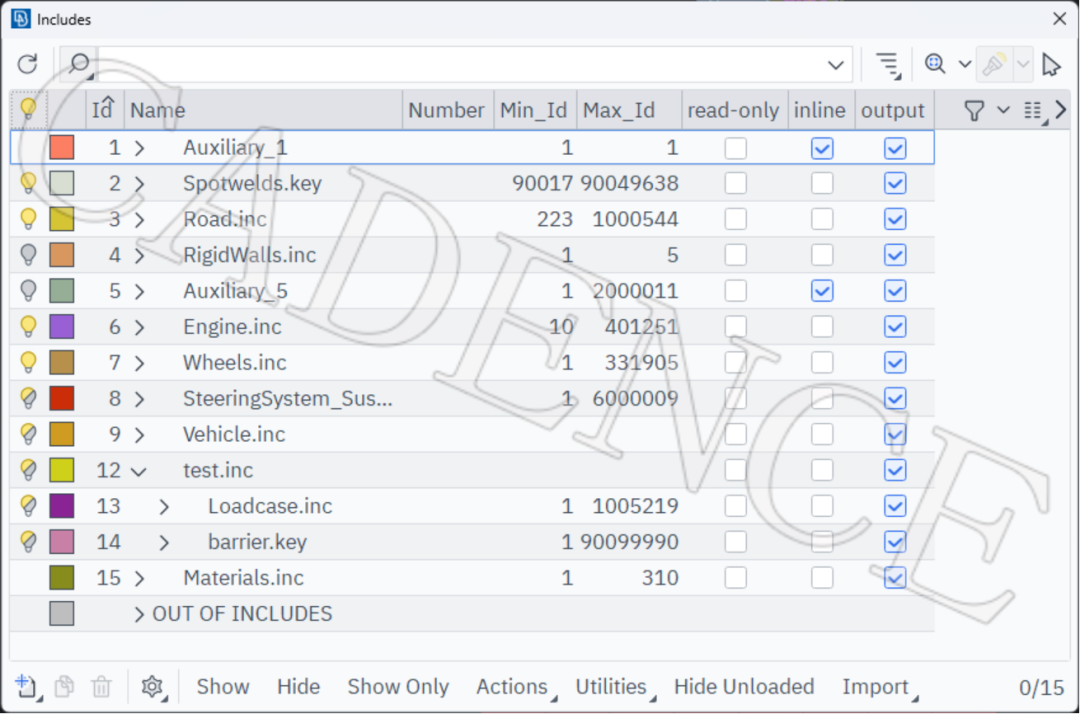The height and width of the screenshot is (714, 1080).
Task: Click the zoom-to-fit magnifier icon
Action: (935, 64)
